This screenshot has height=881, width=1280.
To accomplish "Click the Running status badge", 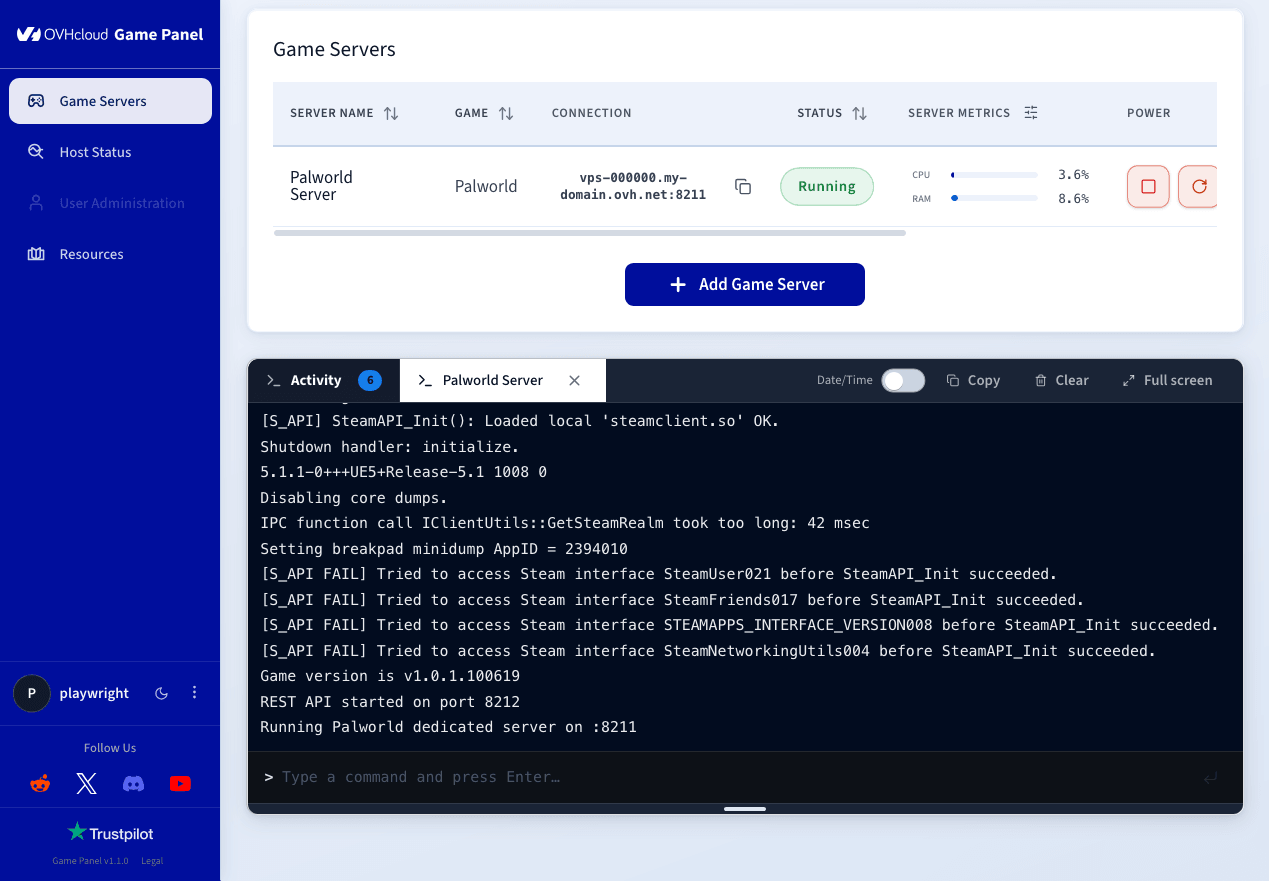I will point(827,187).
